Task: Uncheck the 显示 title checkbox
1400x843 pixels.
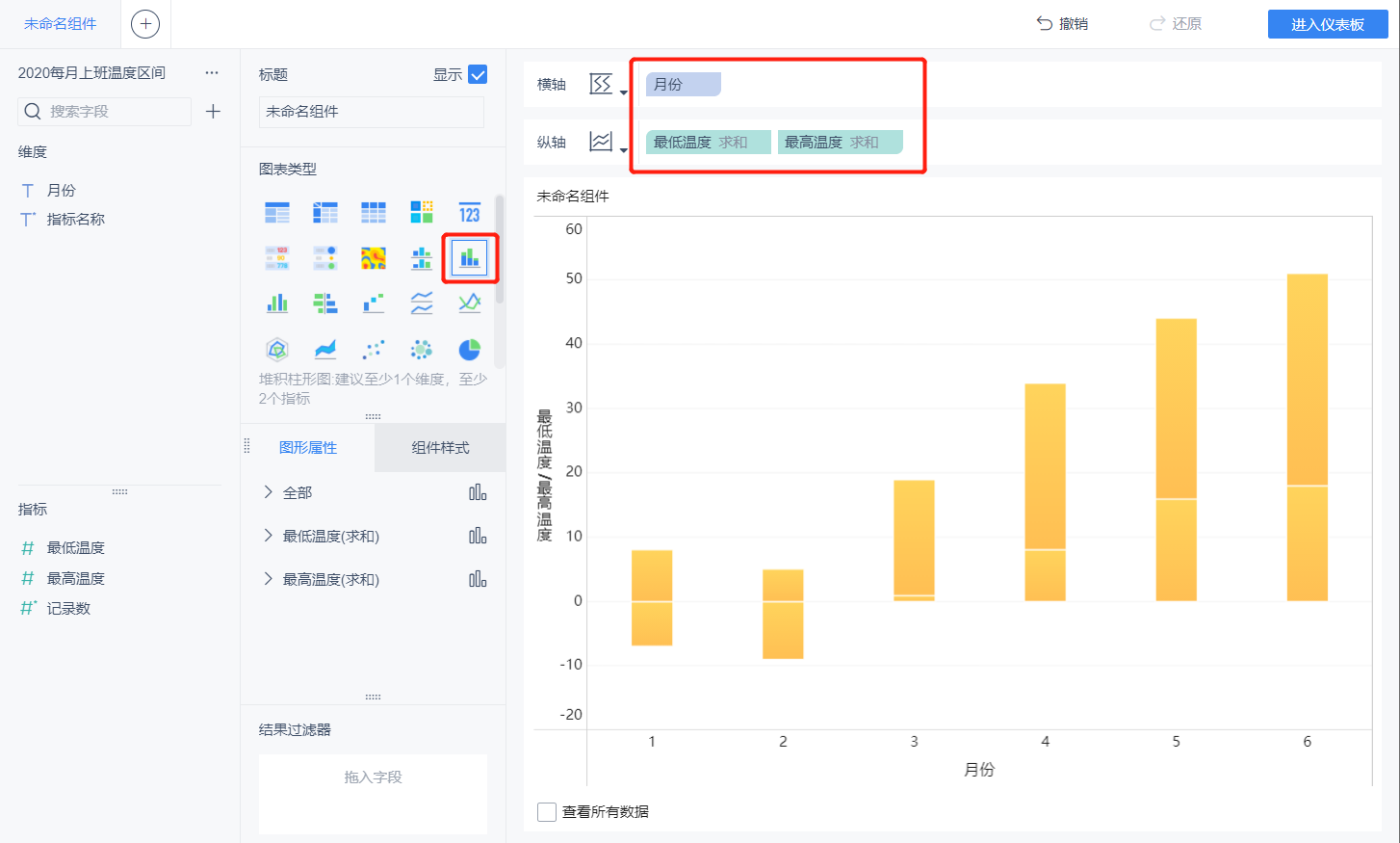Action: point(478,74)
